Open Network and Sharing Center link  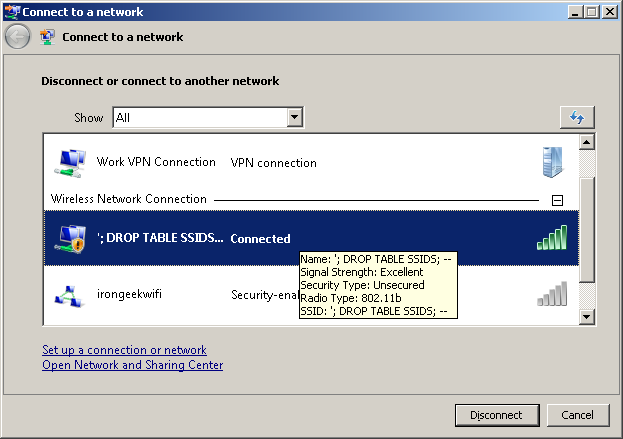click(x=133, y=365)
